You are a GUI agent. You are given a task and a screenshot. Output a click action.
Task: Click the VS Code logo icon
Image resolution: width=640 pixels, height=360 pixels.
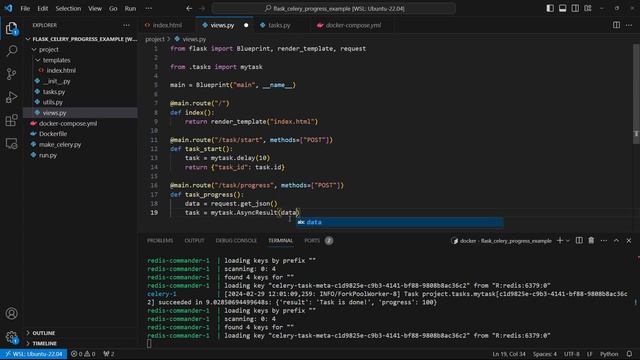(x=8, y=8)
